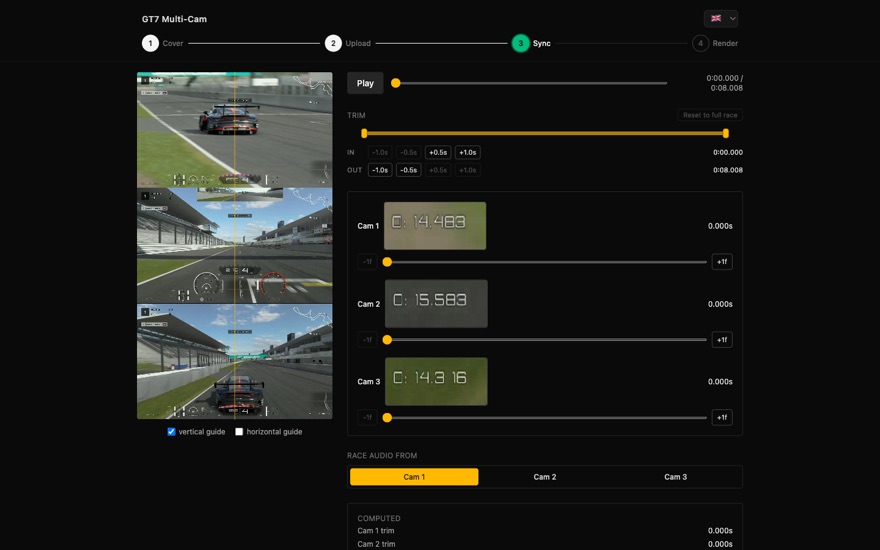Nudge IN point by +1.0s

click(x=468, y=153)
